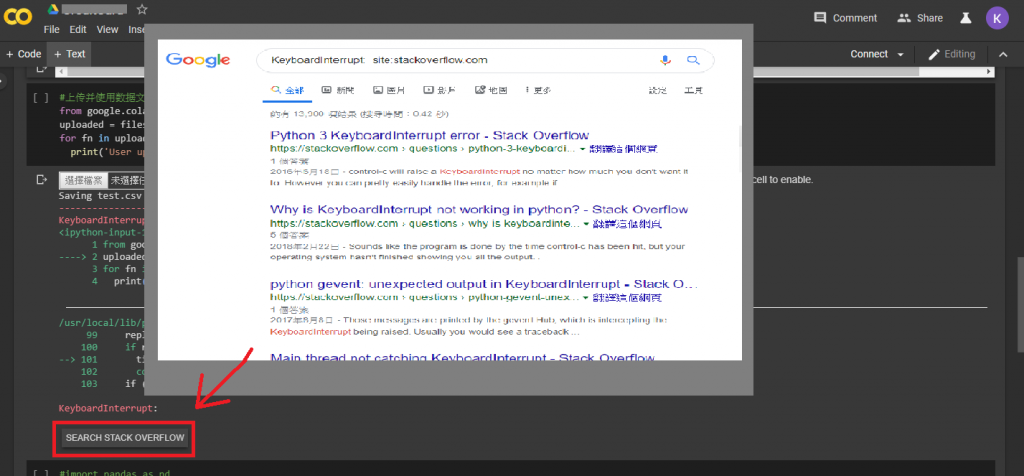This screenshot has width=1024, height=476.
Task: Run the file upload cell via its brackets
Action: point(40,98)
